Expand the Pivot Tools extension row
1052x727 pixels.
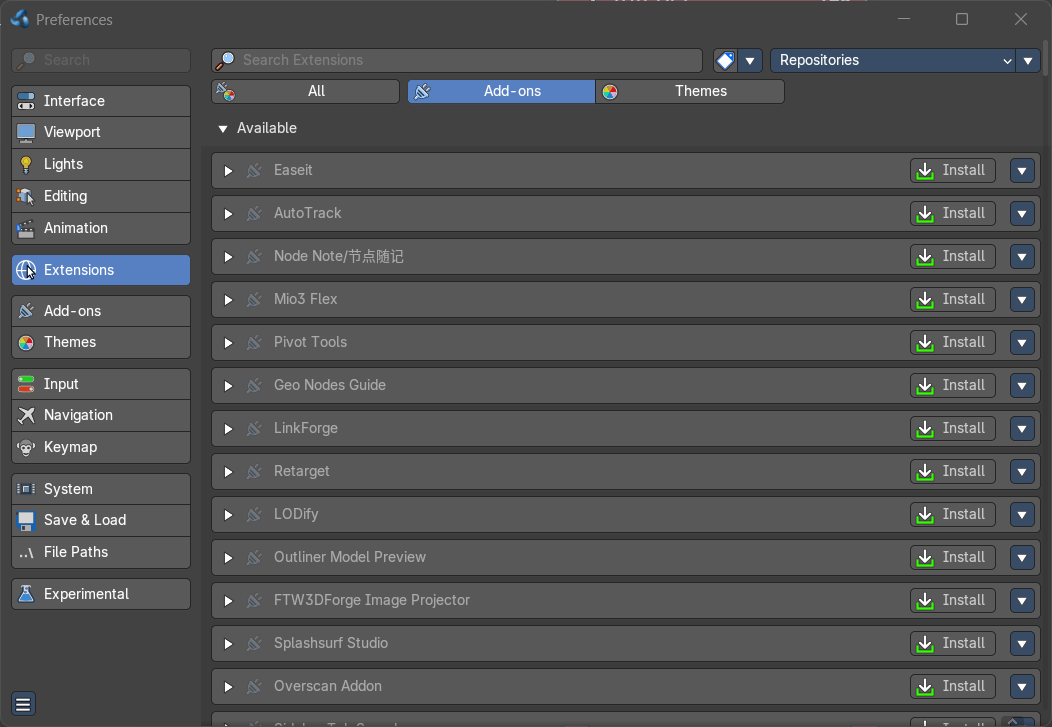228,343
